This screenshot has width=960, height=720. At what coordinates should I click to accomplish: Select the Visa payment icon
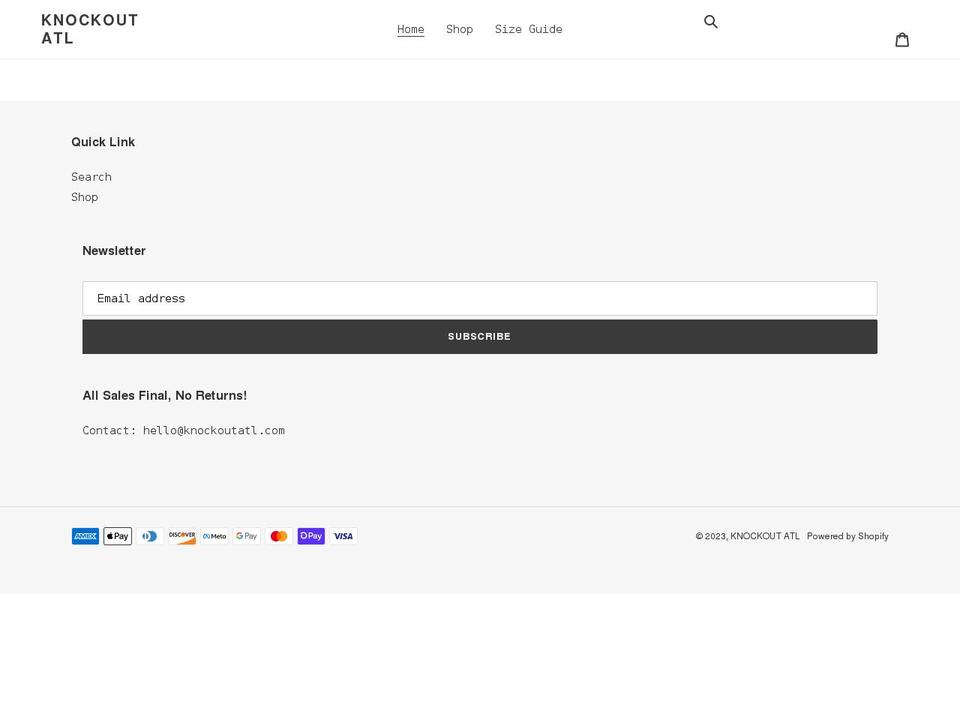coord(343,536)
